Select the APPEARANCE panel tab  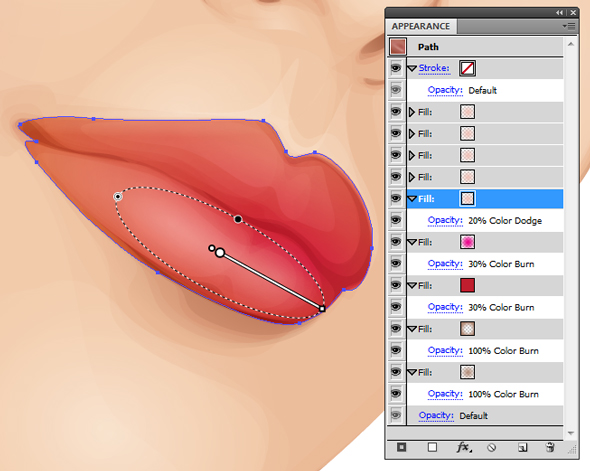tap(421, 26)
